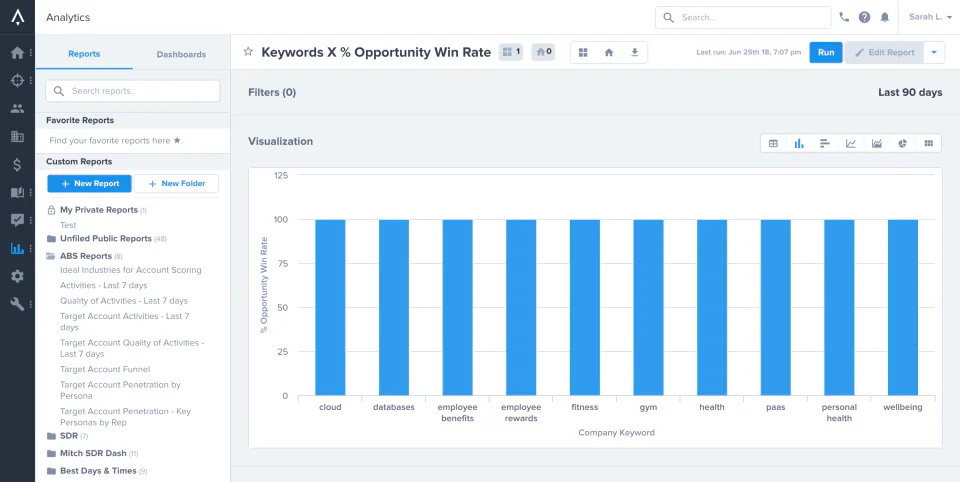Expand the Edit Report dropdown arrow
Image resolution: width=960 pixels, height=482 pixels.
(934, 53)
